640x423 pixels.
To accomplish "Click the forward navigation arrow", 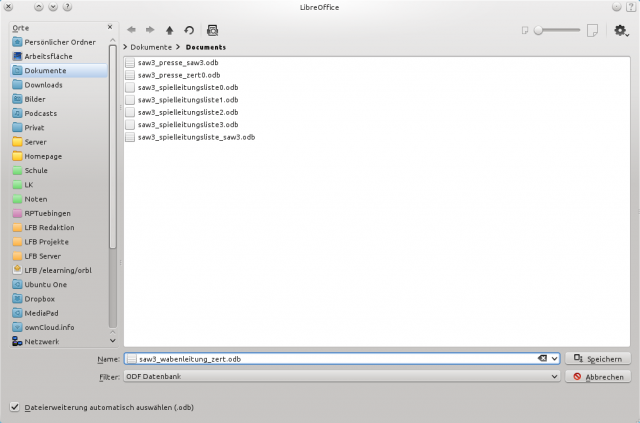I will (x=150, y=30).
